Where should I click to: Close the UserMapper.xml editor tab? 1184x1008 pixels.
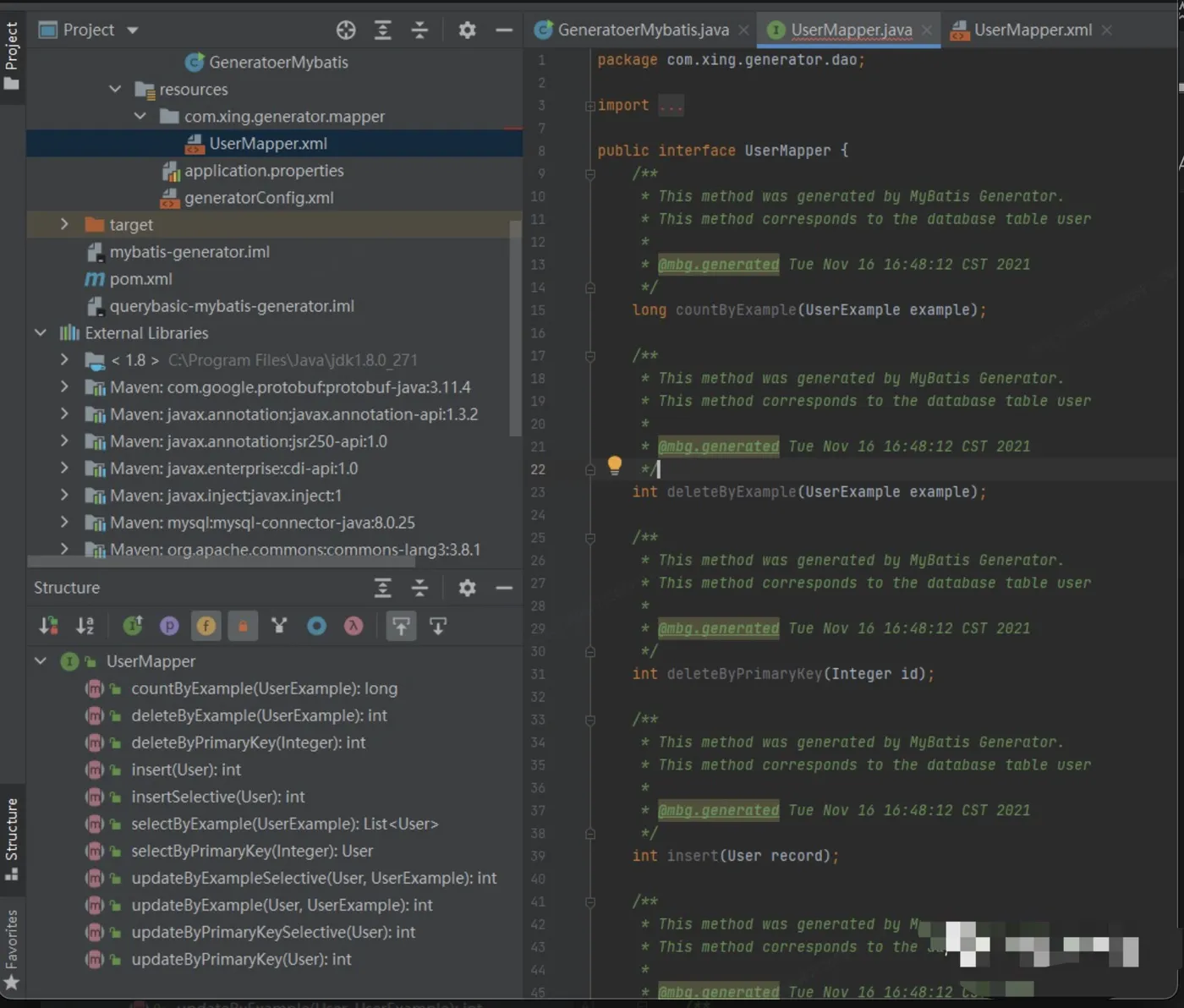click(1107, 30)
